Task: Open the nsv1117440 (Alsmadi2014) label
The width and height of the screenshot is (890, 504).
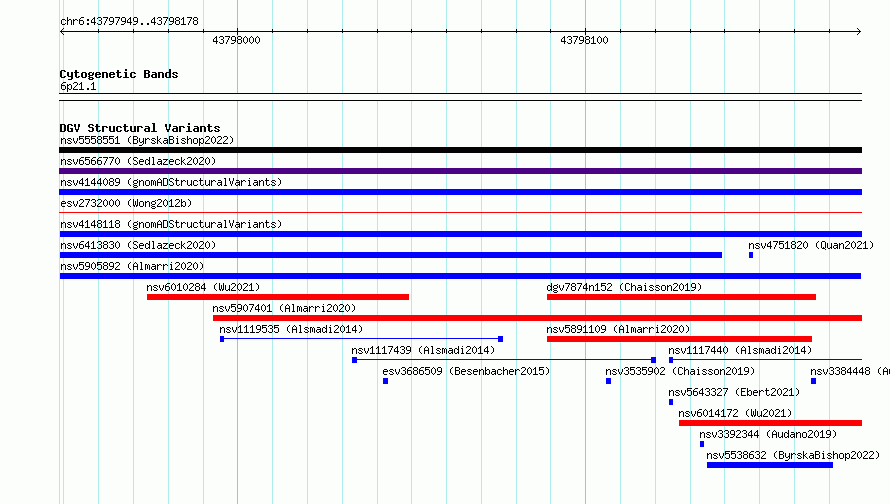Action: pos(740,350)
